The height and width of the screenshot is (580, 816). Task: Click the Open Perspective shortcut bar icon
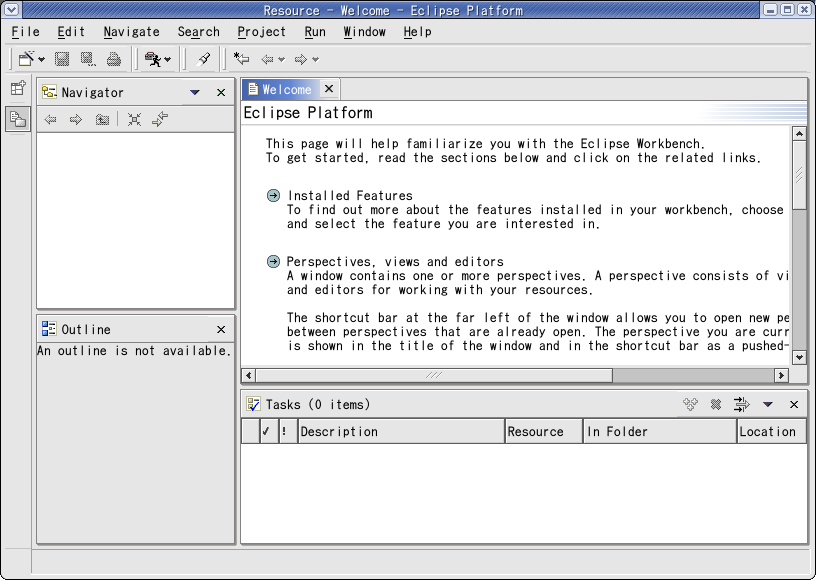tap(18, 88)
